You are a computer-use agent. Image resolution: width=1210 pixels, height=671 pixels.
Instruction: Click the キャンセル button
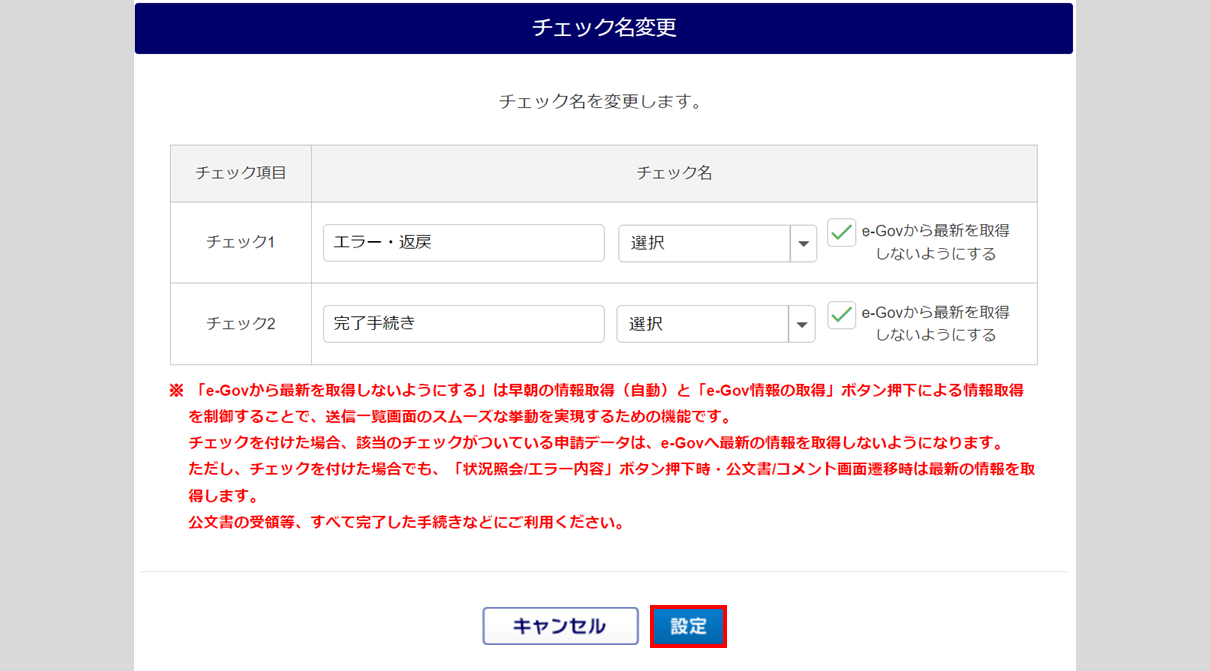(x=560, y=626)
